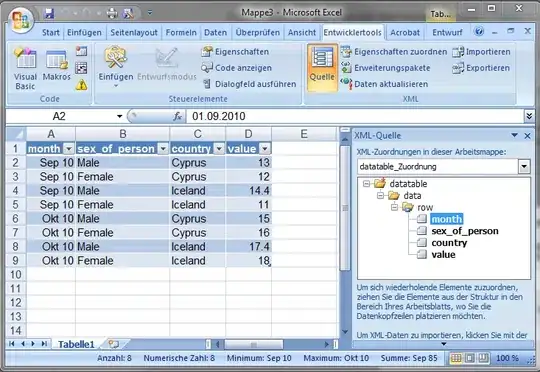Click the record macro icon
The height and width of the screenshot is (372, 540).
tap(81, 51)
